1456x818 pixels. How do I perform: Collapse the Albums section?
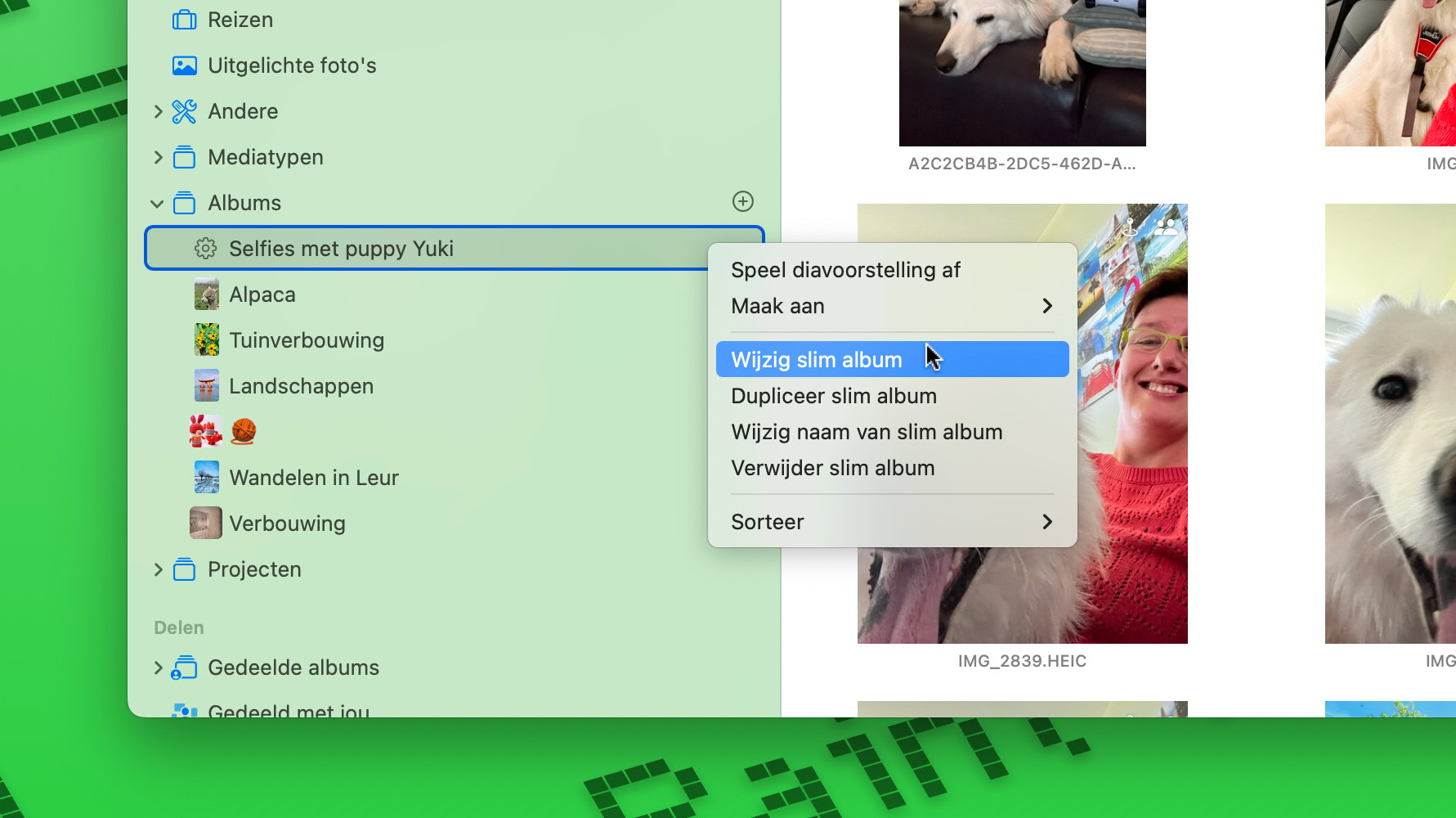point(157,204)
